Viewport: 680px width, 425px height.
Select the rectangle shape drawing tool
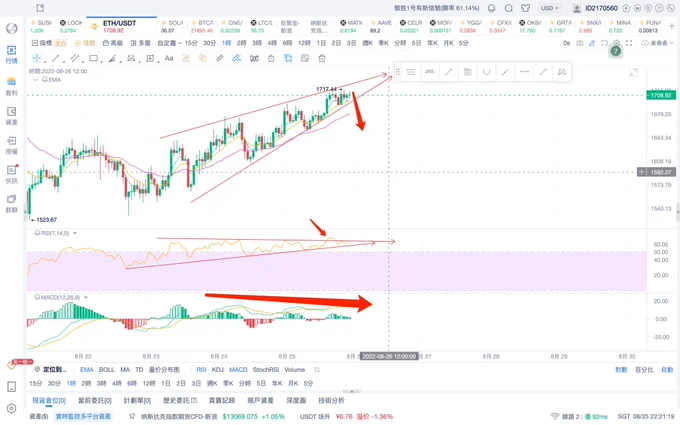[93, 58]
